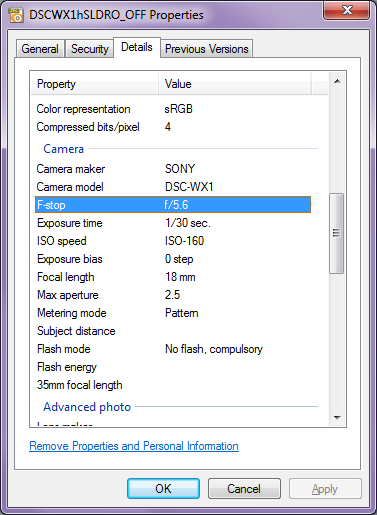Click the Value column header
Viewport: 377px width, 515px height.
[x=235, y=84]
